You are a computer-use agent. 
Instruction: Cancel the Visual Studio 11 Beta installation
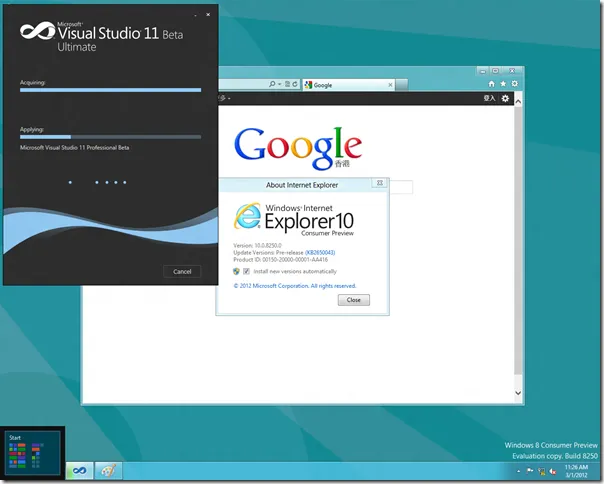pyautogui.click(x=182, y=271)
